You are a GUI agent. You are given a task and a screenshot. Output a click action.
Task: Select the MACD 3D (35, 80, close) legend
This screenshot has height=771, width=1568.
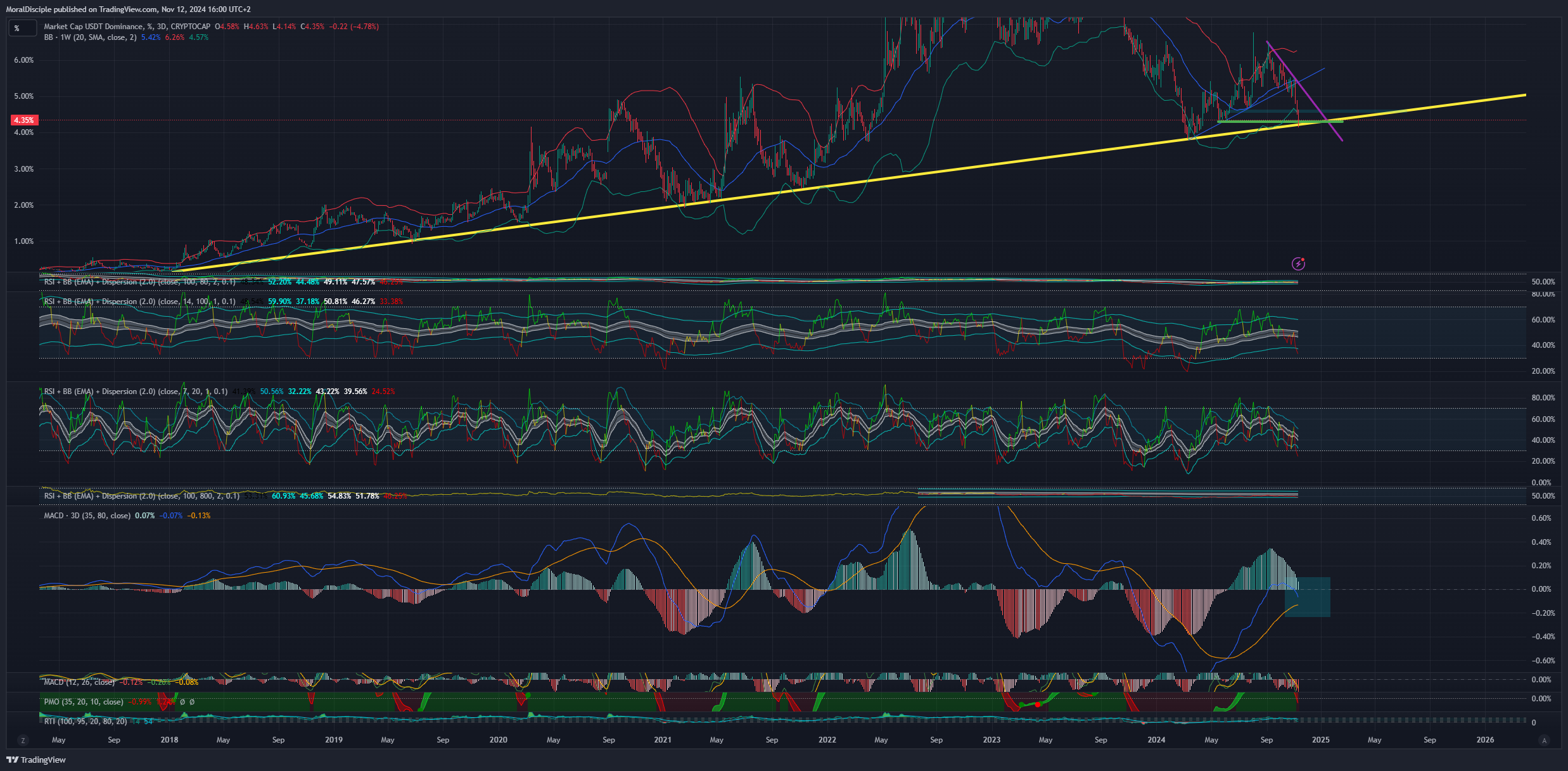click(x=87, y=516)
